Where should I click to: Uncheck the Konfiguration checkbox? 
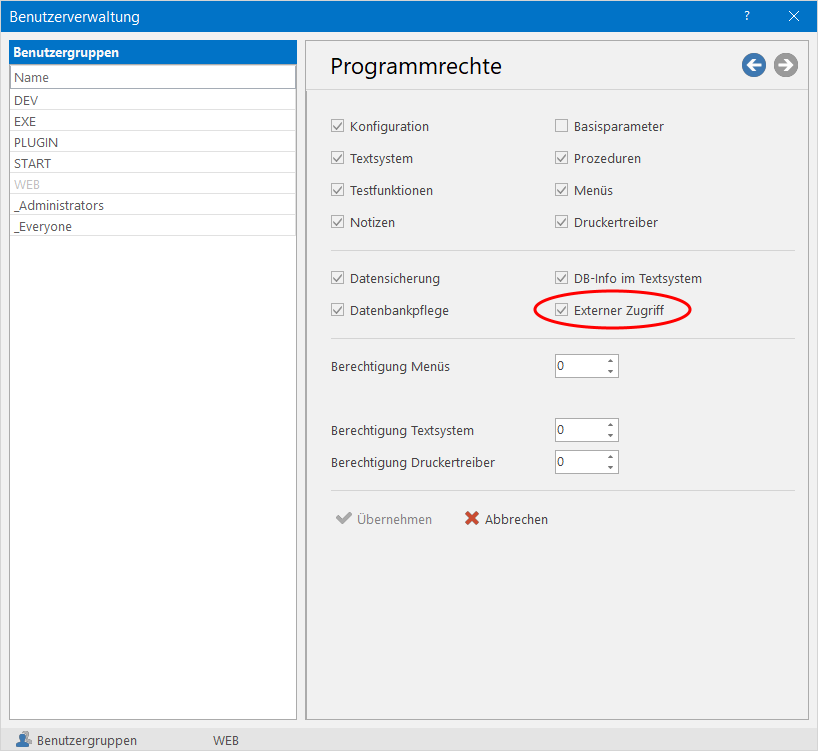(x=338, y=127)
